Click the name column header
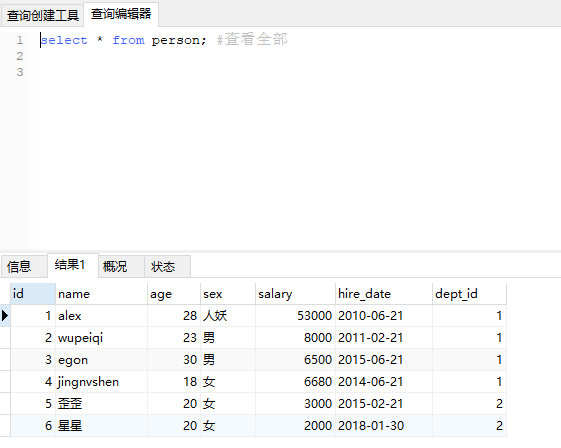Image resolution: width=561 pixels, height=448 pixels. [101, 294]
